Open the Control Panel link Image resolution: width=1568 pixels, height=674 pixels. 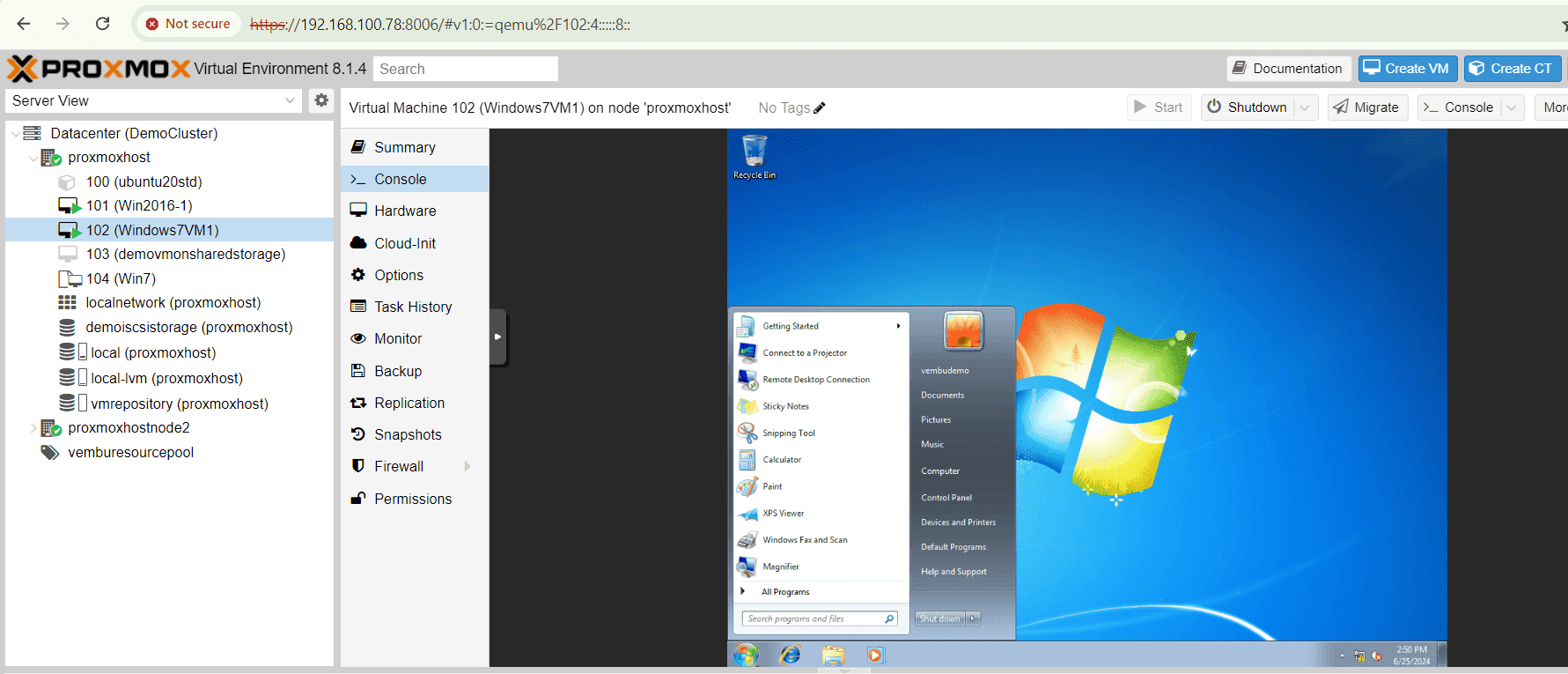click(x=946, y=498)
